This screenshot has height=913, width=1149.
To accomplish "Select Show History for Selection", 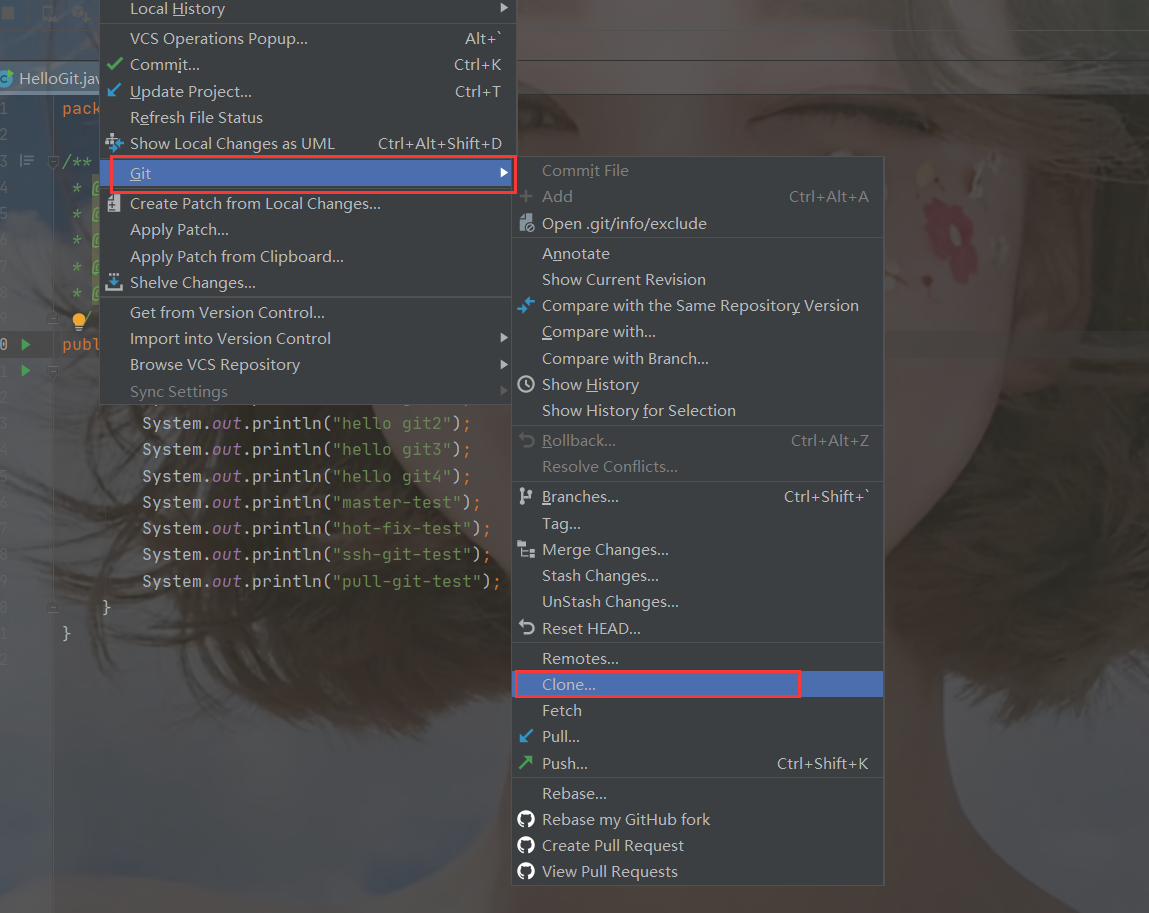I will click(698, 410).
